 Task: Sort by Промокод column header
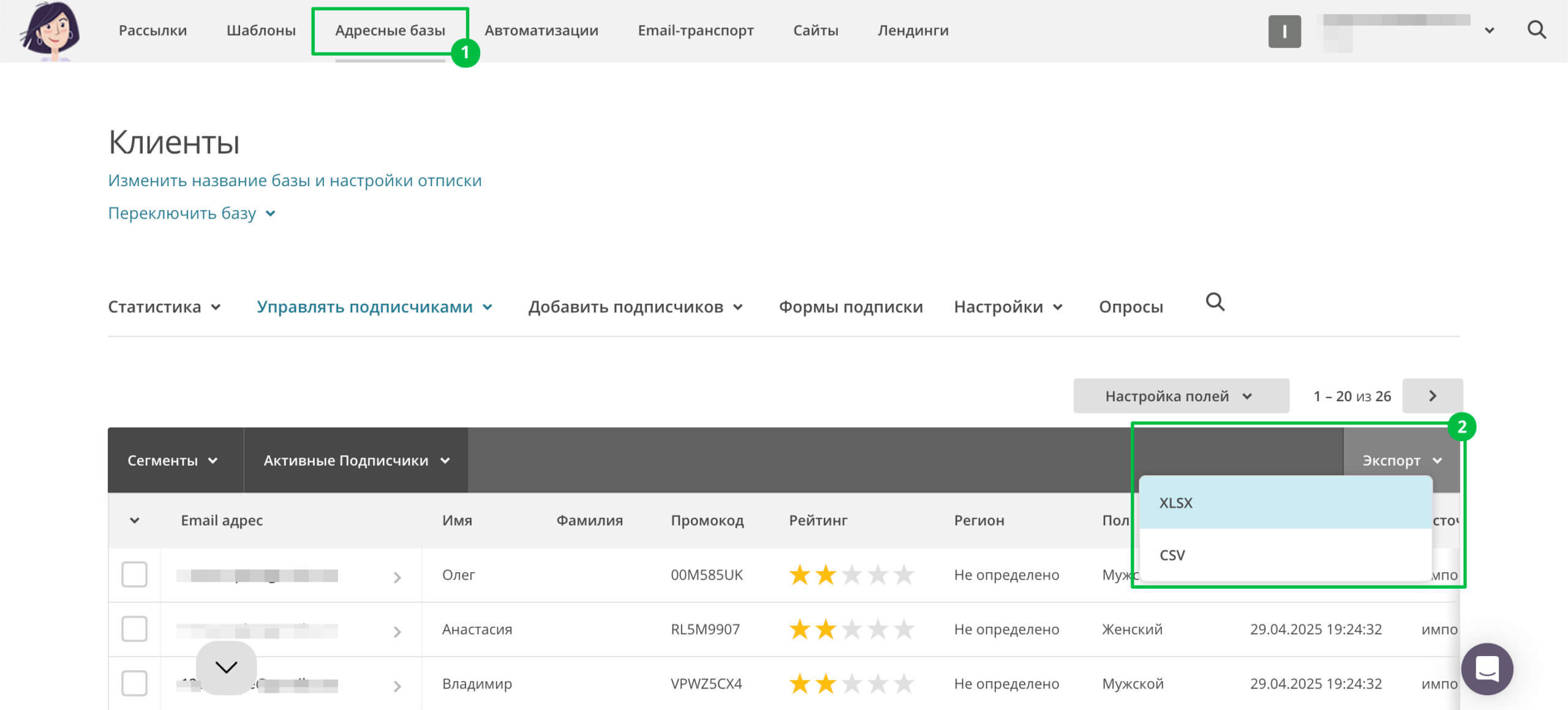click(x=707, y=520)
